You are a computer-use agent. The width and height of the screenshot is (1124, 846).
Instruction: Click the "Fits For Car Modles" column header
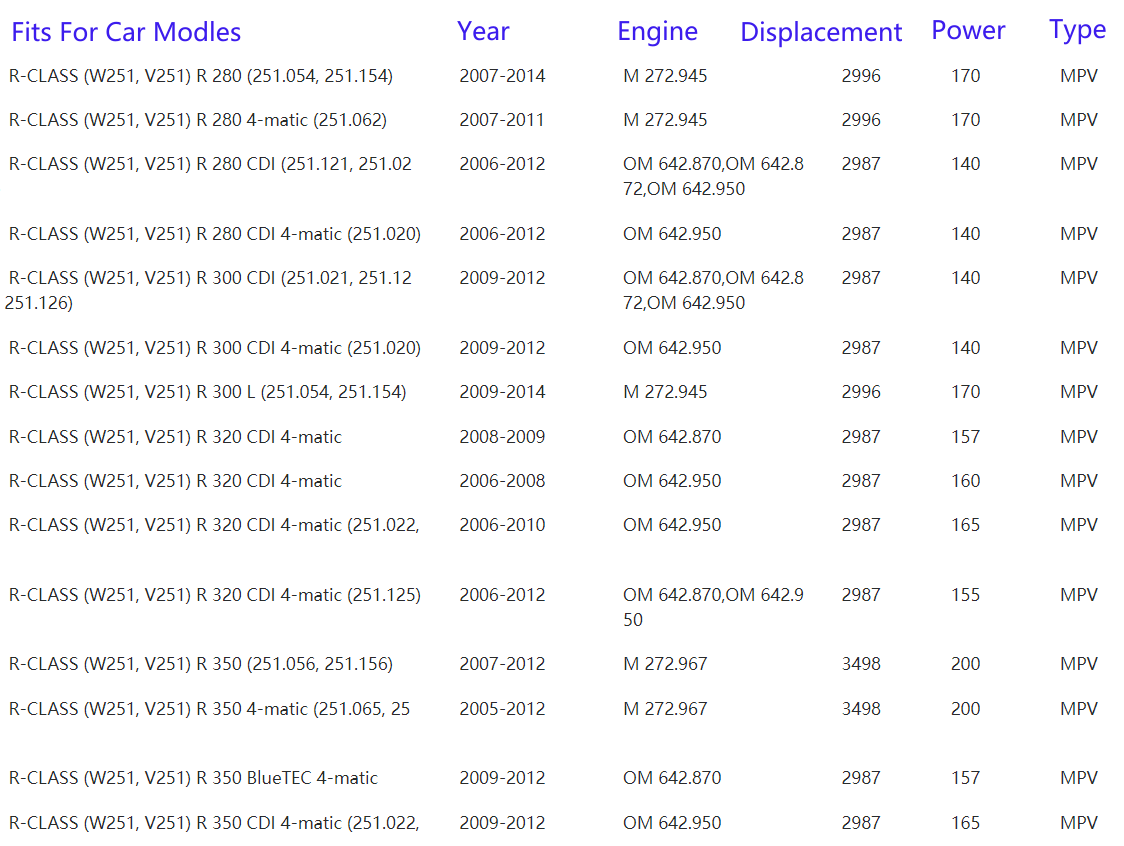coord(126,32)
